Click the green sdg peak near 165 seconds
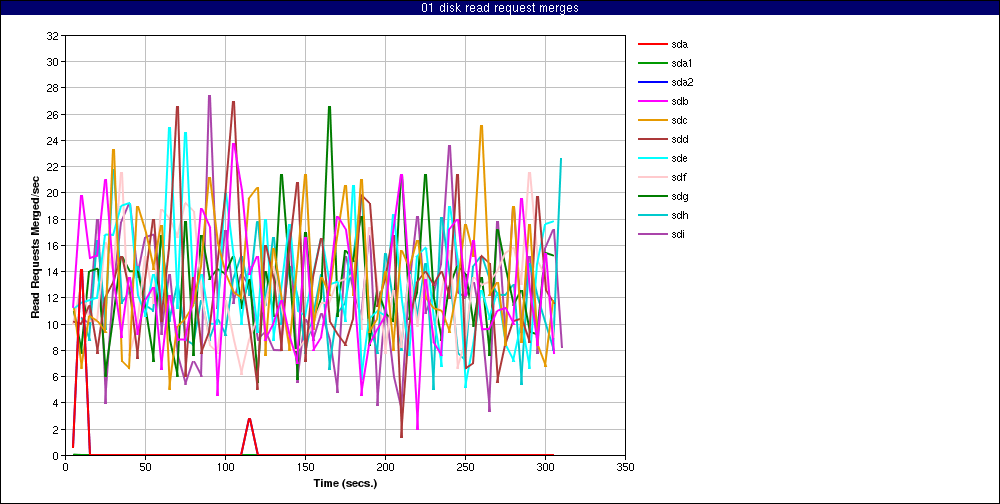 pyautogui.click(x=329, y=108)
